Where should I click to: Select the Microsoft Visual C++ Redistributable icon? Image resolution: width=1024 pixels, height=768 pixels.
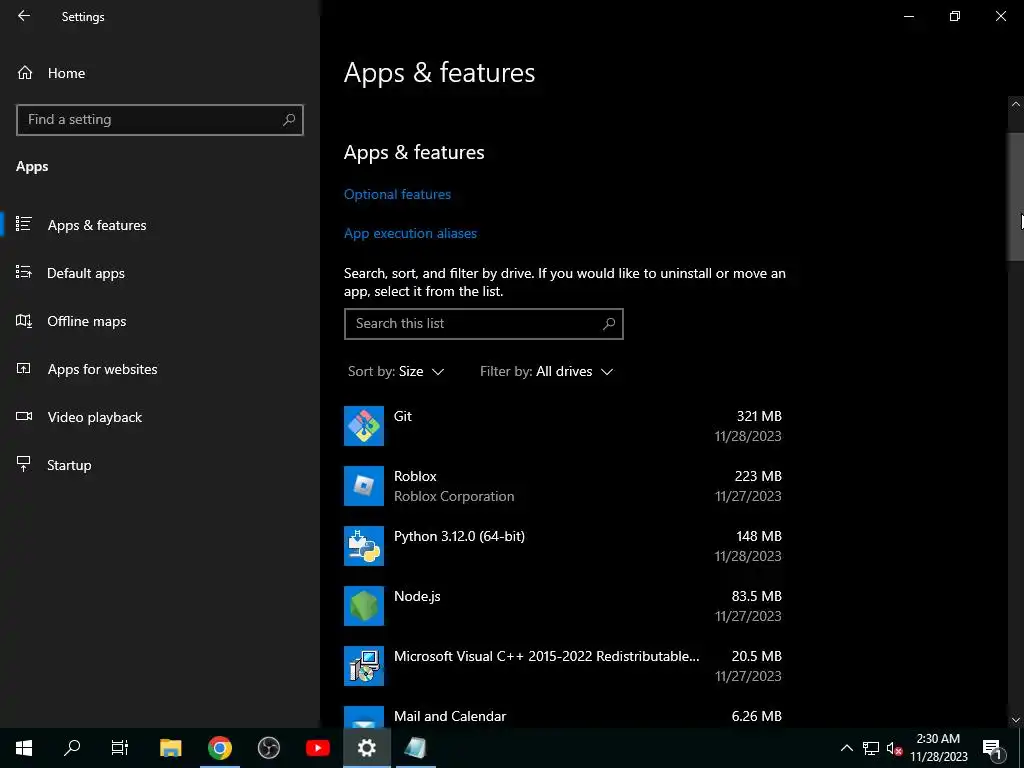pos(364,666)
